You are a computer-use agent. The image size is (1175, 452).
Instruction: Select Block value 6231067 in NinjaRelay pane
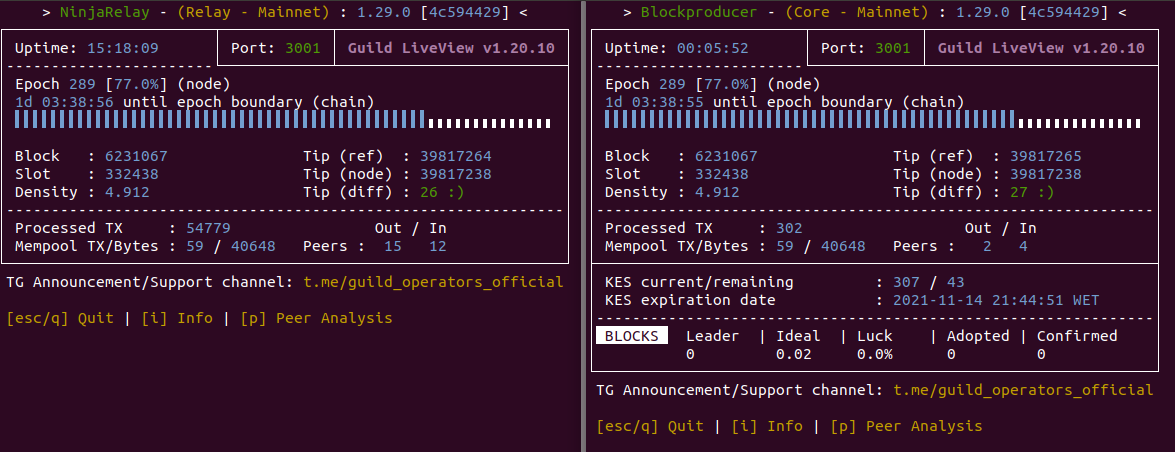(x=136, y=156)
